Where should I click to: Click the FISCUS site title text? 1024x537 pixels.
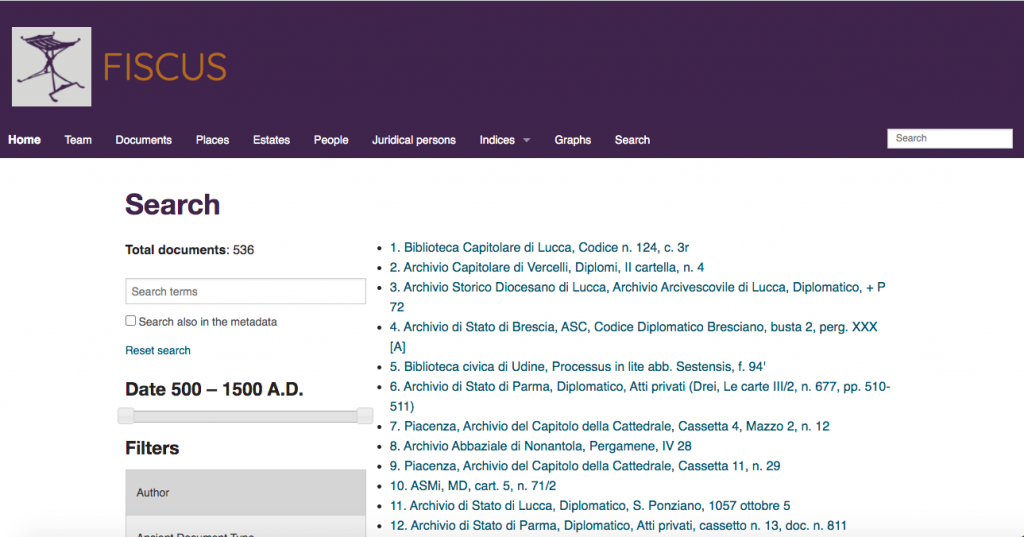[165, 67]
